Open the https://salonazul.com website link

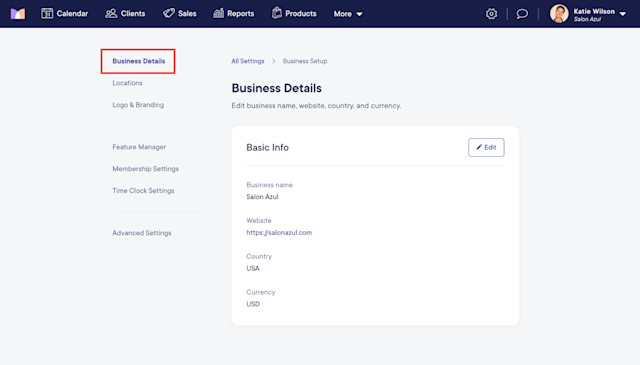pos(279,233)
